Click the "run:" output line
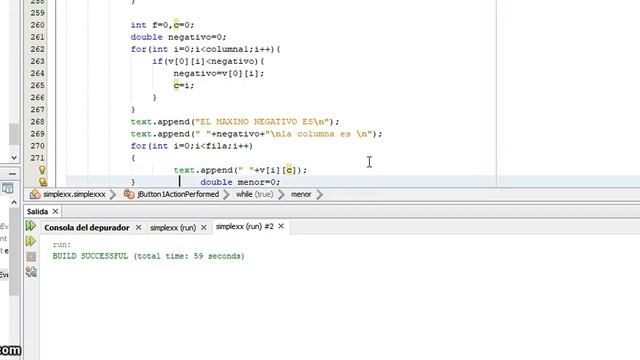The width and height of the screenshot is (640, 360). (62, 244)
